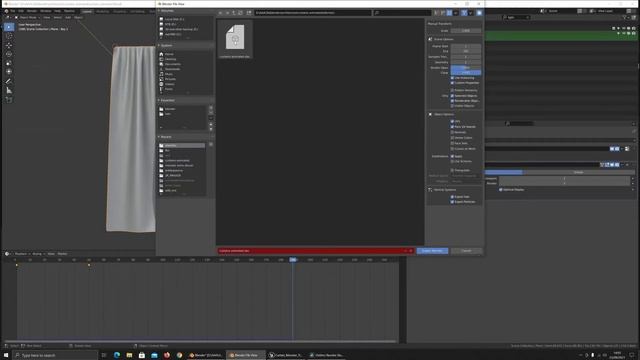Screen dimensions: 640x360
Task: Enable Normals export checkbox
Action: pos(452,132)
